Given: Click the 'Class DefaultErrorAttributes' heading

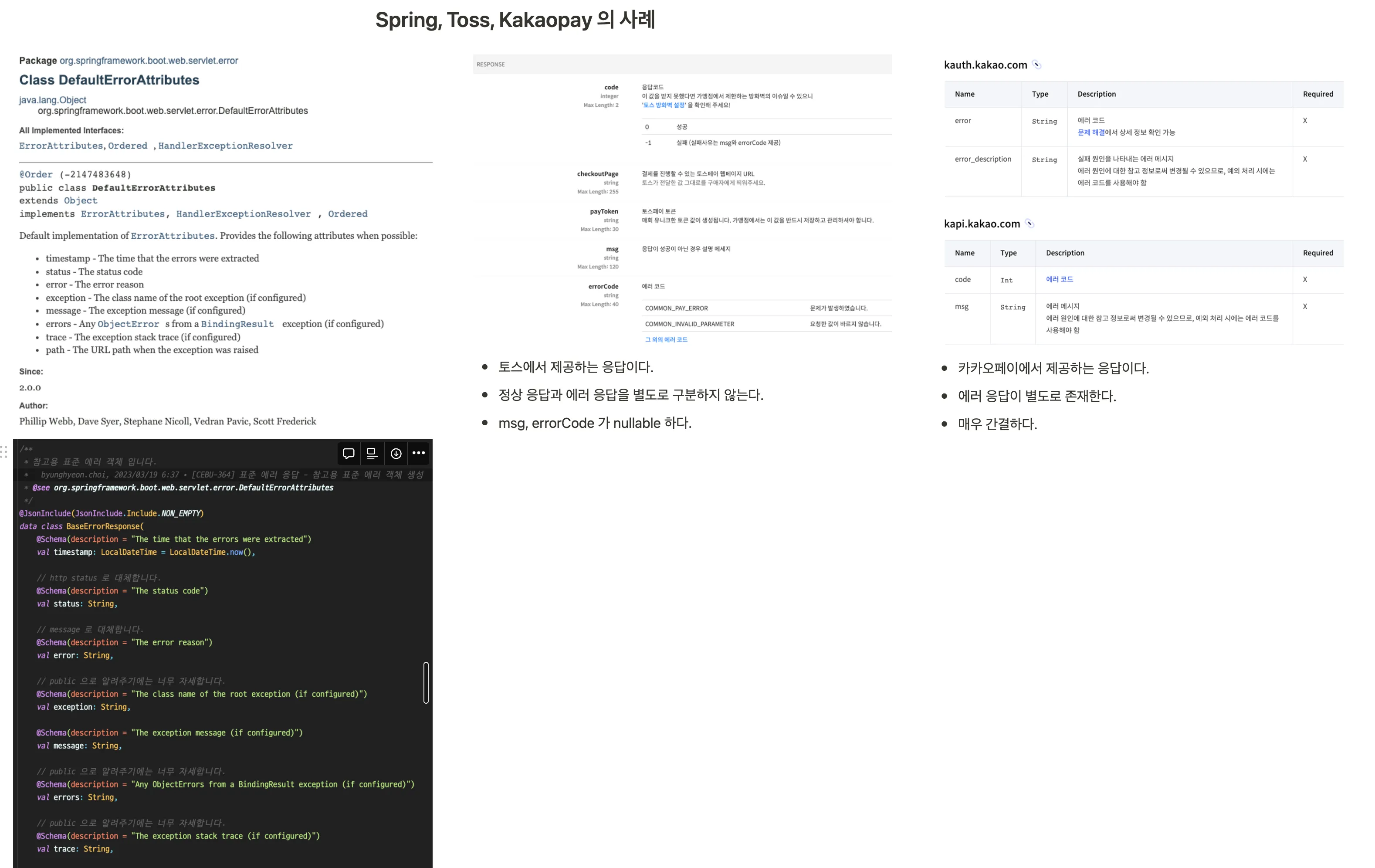Looking at the screenshot, I should coord(109,80).
